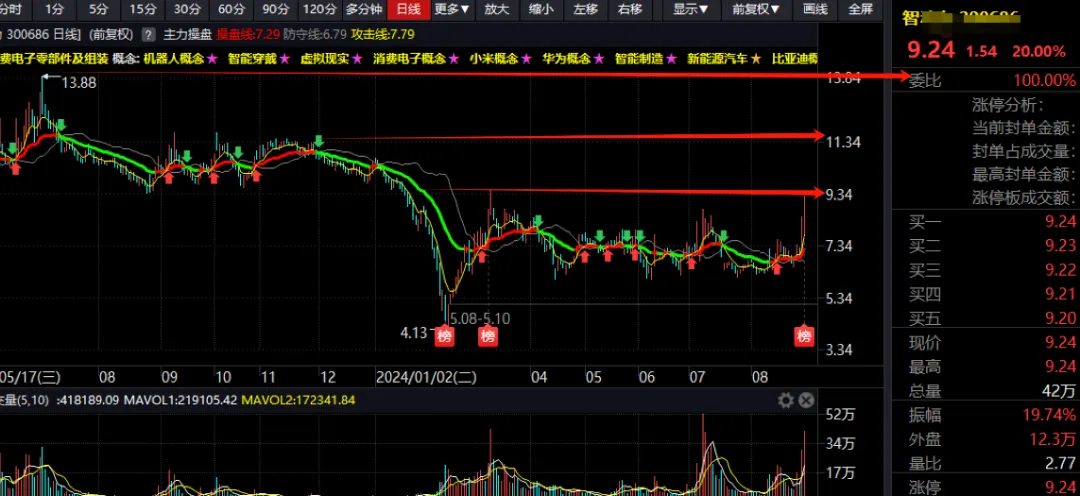The height and width of the screenshot is (496, 1080).
Task: Click 攻击线:7.79 indicator value
Action: pos(382,34)
